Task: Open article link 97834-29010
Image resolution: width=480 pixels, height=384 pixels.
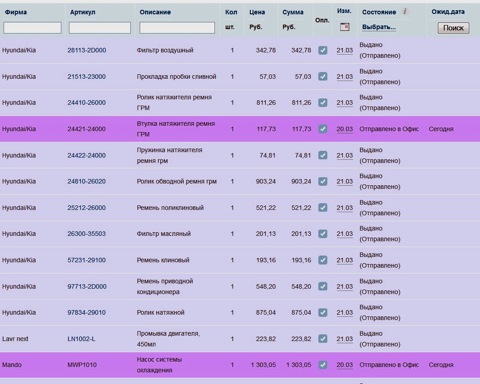Action: click(x=87, y=312)
